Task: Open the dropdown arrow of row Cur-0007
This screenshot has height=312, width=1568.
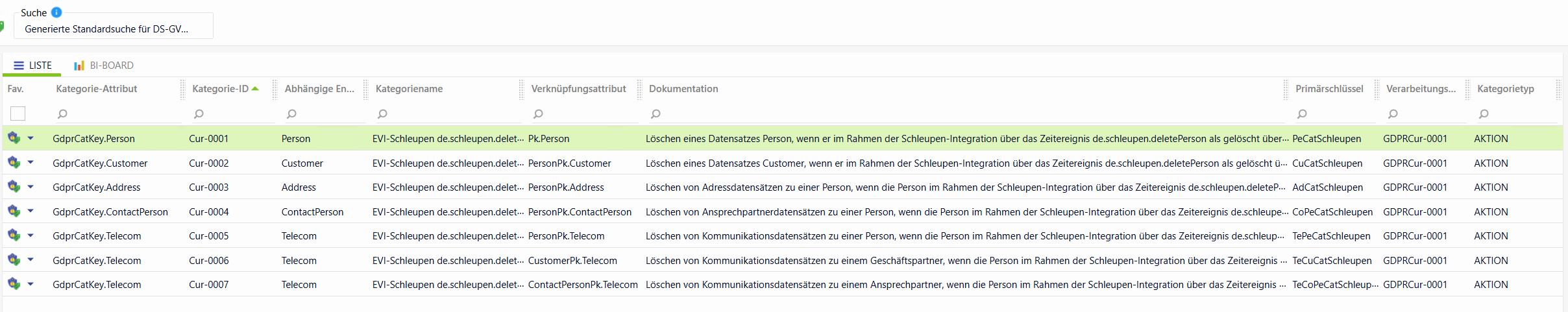Action: 31,284
